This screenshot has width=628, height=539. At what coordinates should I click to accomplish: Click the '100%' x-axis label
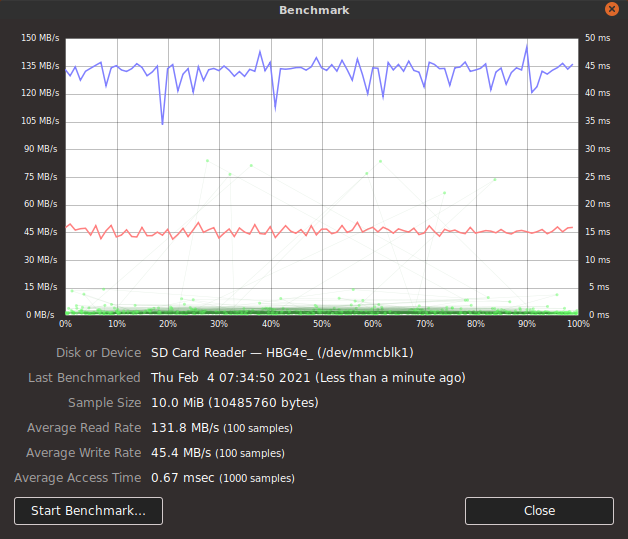pyautogui.click(x=578, y=324)
